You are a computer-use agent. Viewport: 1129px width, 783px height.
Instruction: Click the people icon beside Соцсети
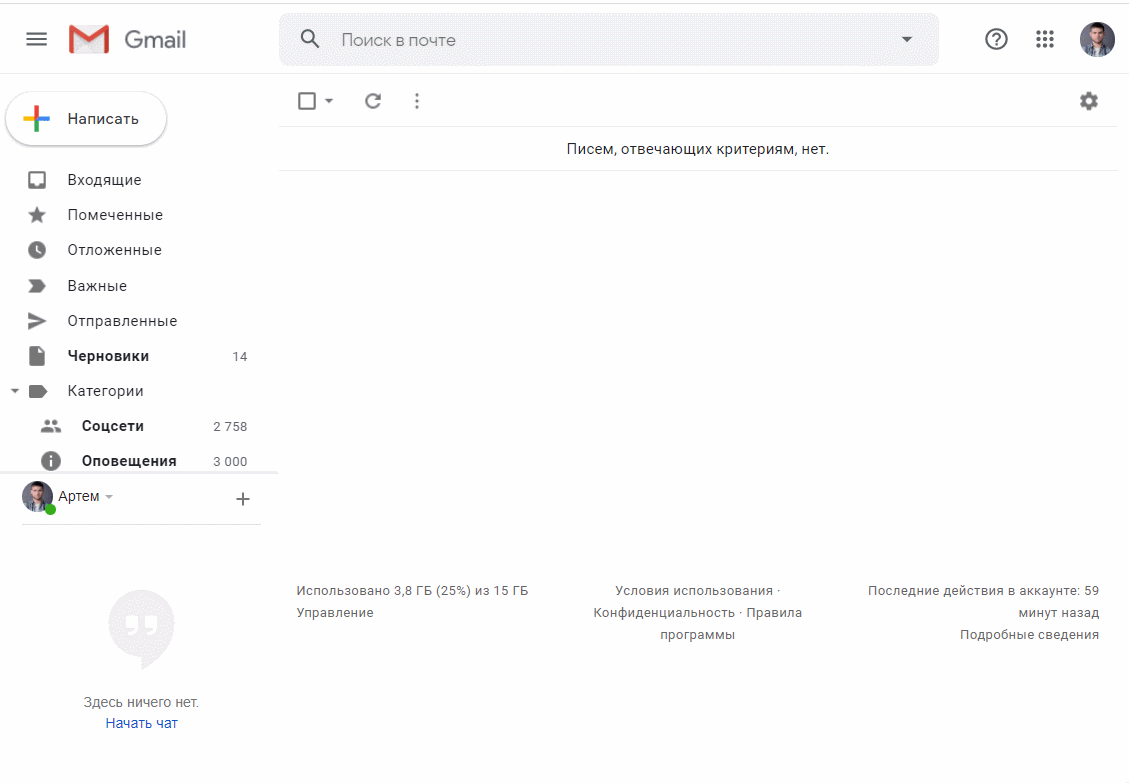click(x=50, y=426)
